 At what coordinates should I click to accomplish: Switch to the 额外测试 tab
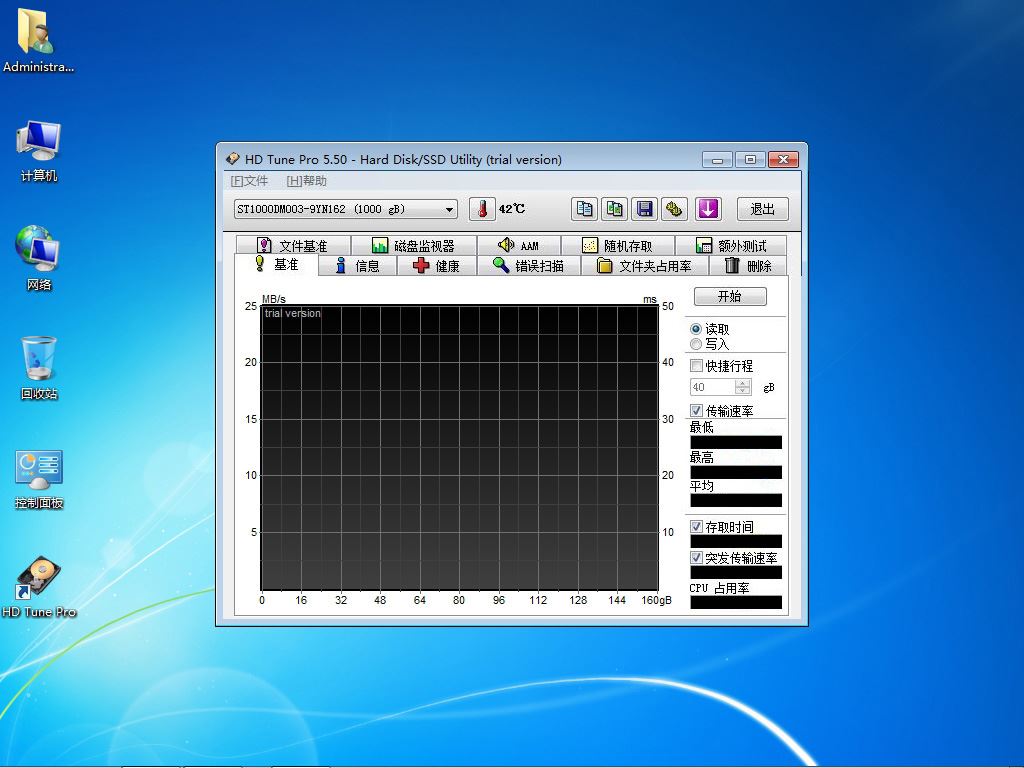pyautogui.click(x=731, y=246)
